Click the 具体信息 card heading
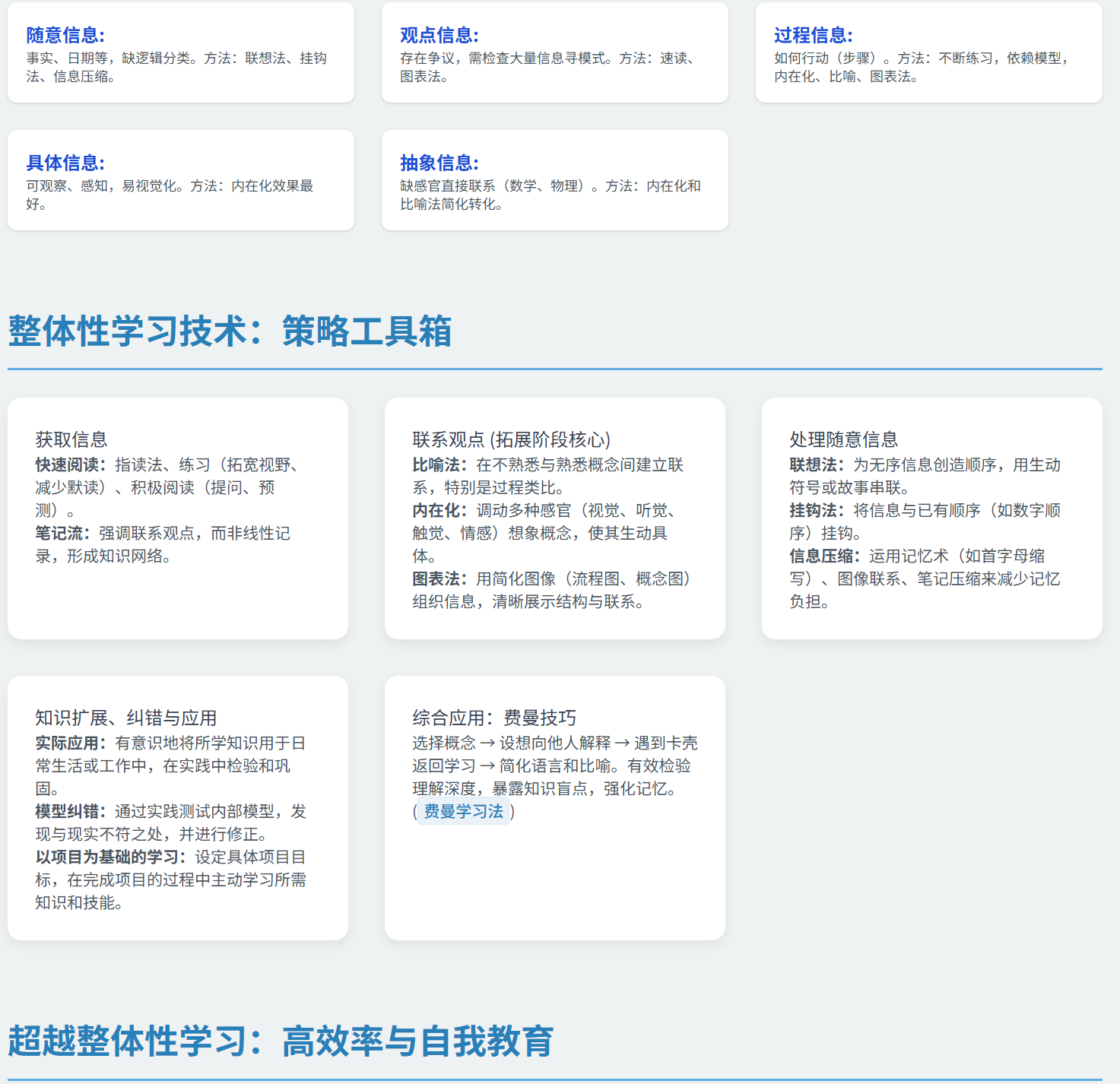This screenshot has width=1120, height=1084. [x=65, y=163]
